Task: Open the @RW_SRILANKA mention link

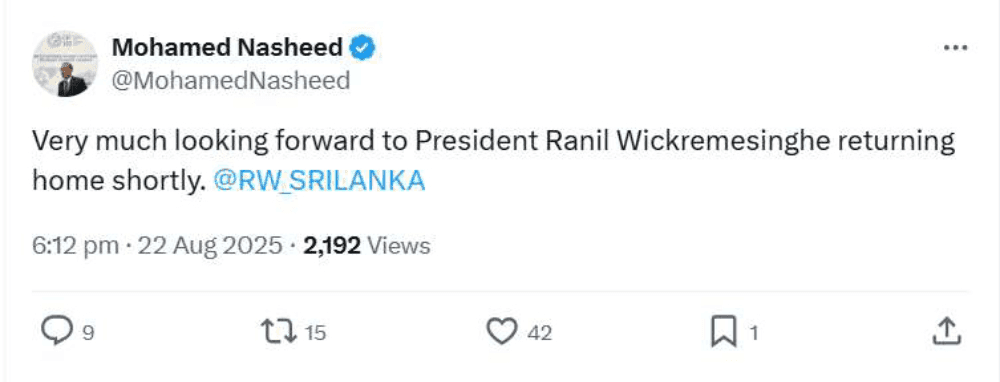Action: coord(319,182)
